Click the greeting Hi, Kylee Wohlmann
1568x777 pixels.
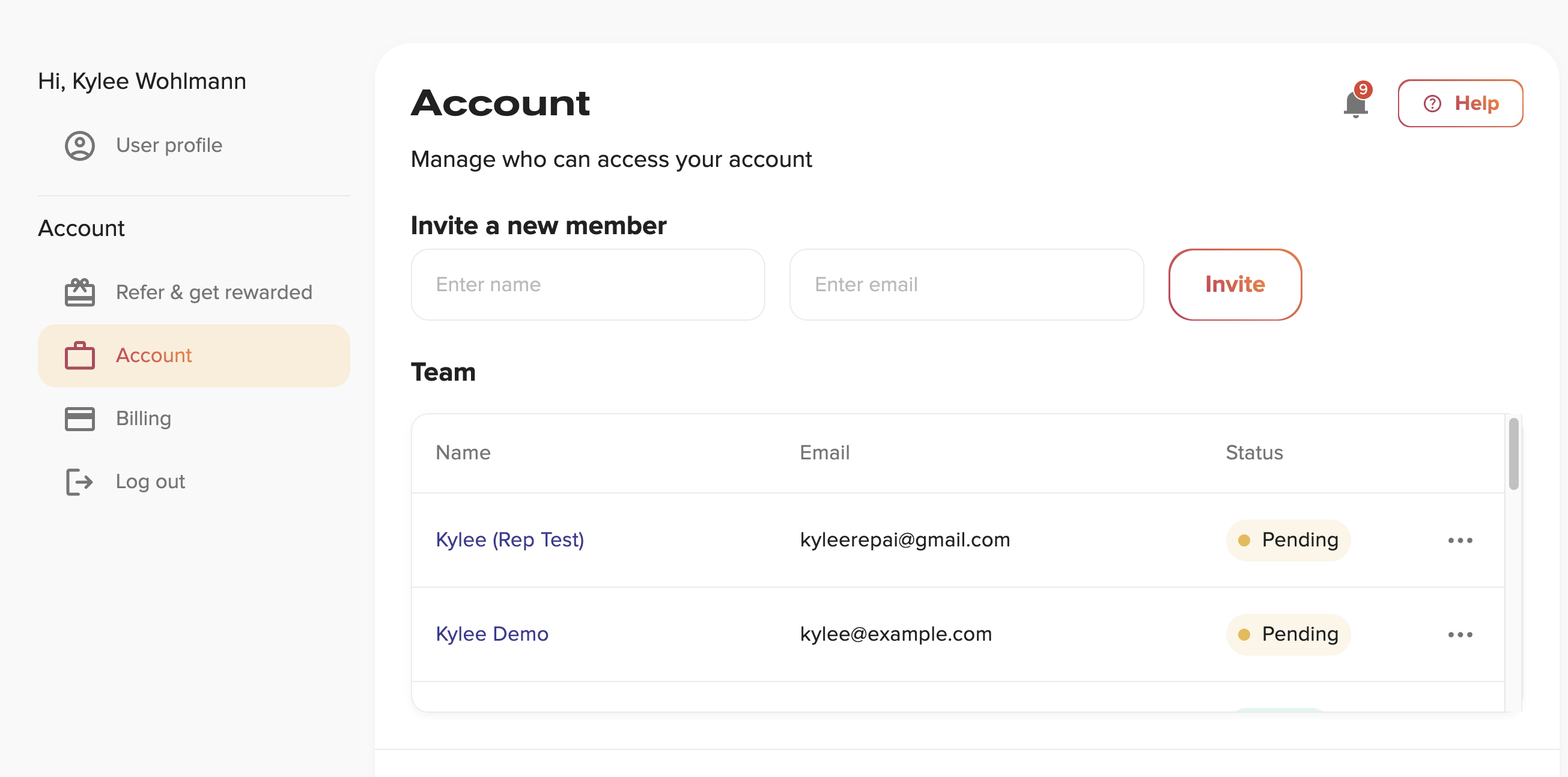[x=142, y=81]
